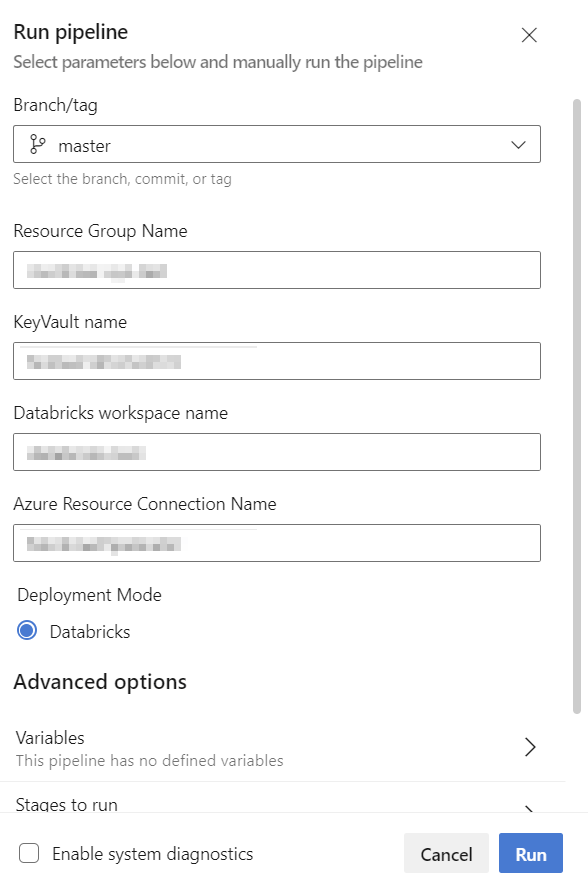The height and width of the screenshot is (881, 588).
Task: Cancel the pipeline run
Action: 446,853
